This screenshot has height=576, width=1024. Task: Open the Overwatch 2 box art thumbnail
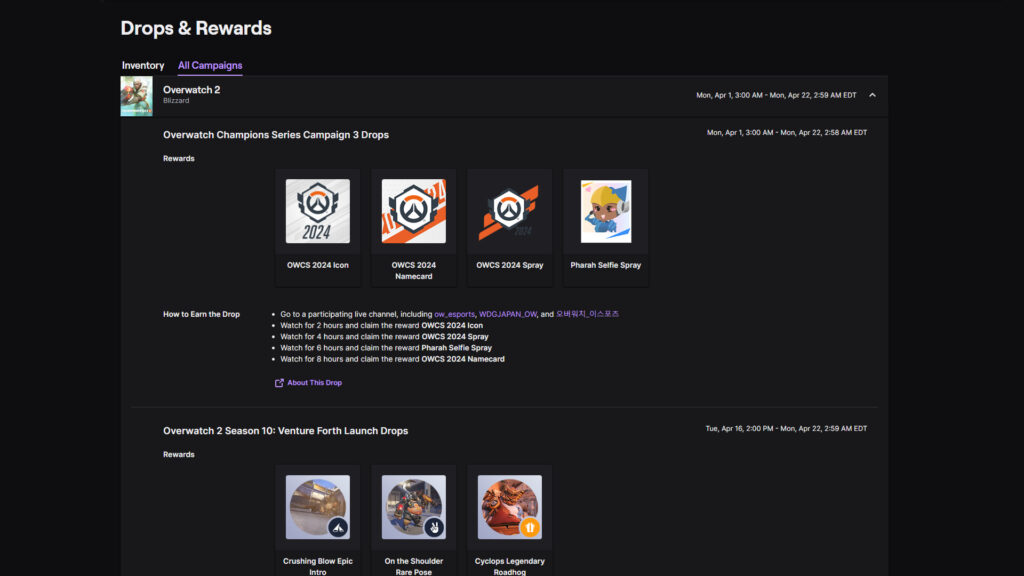coord(136,96)
